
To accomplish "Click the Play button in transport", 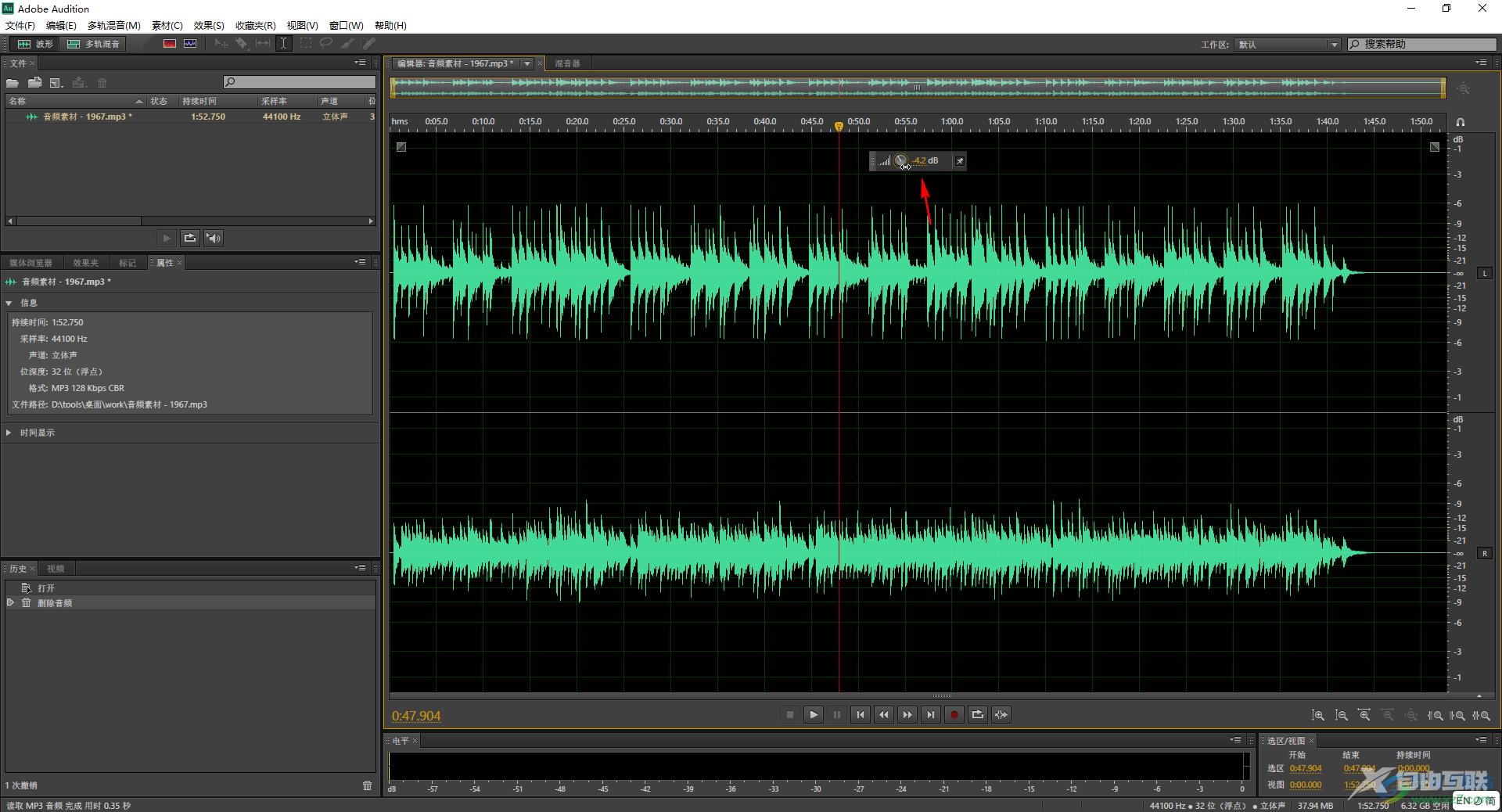I will 814,714.
